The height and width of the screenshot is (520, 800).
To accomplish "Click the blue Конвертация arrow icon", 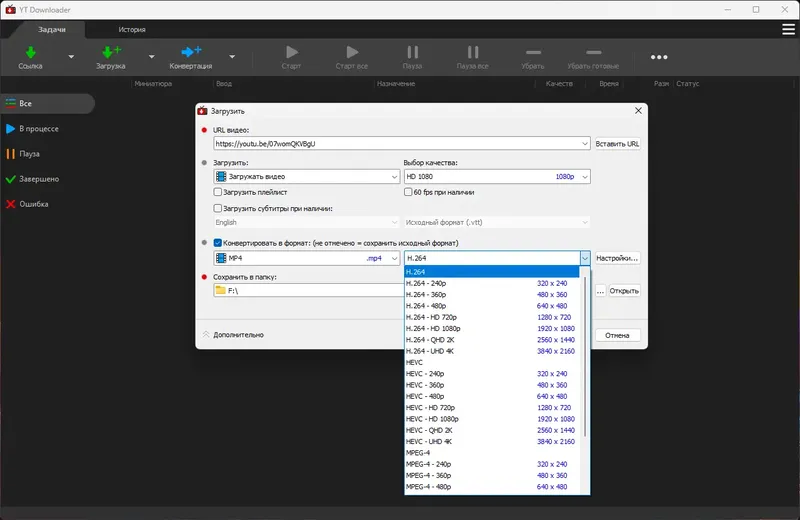I will (191, 52).
